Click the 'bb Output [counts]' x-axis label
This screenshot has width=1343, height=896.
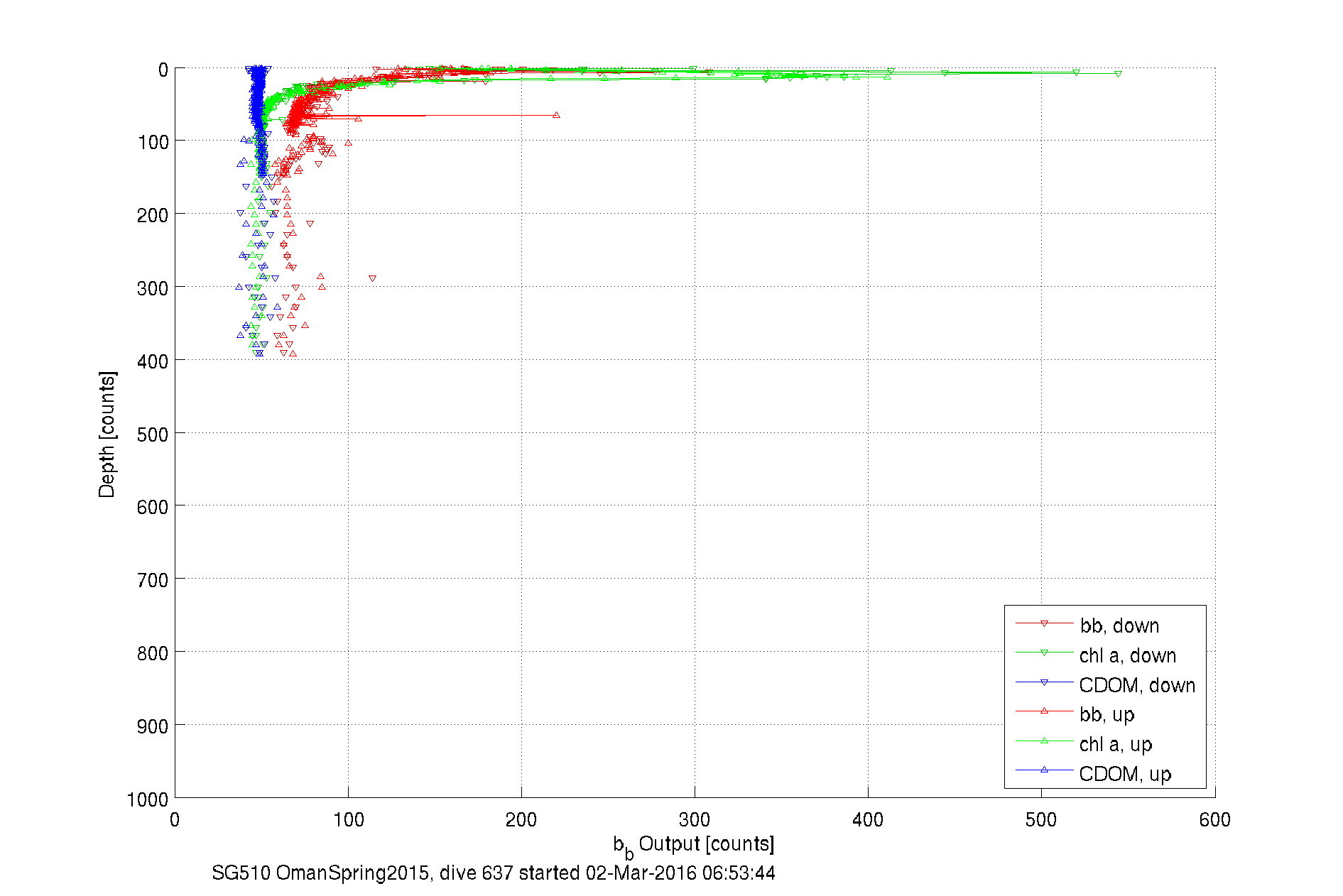pos(693,845)
